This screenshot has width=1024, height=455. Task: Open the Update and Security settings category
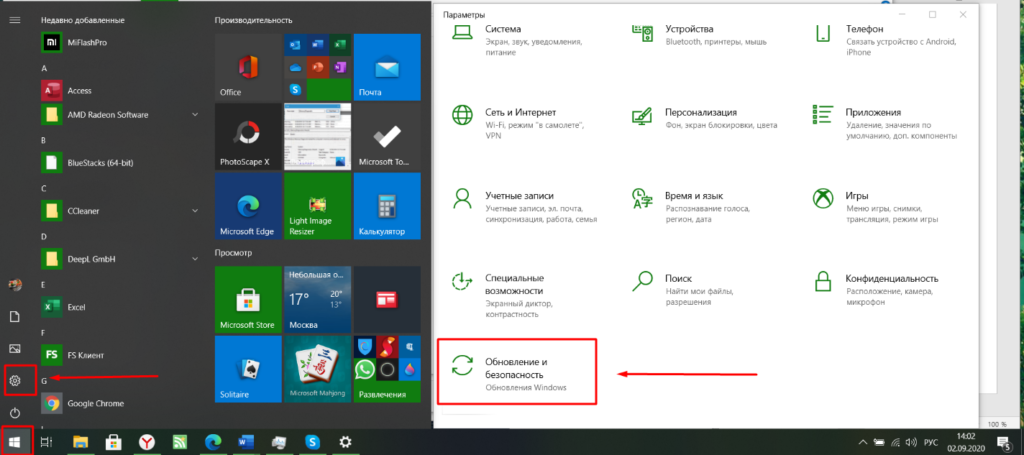pos(516,371)
